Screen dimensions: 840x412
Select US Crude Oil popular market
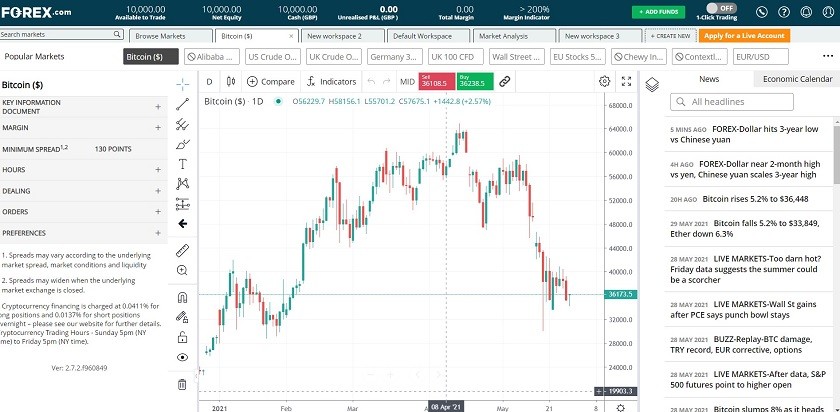(x=273, y=56)
